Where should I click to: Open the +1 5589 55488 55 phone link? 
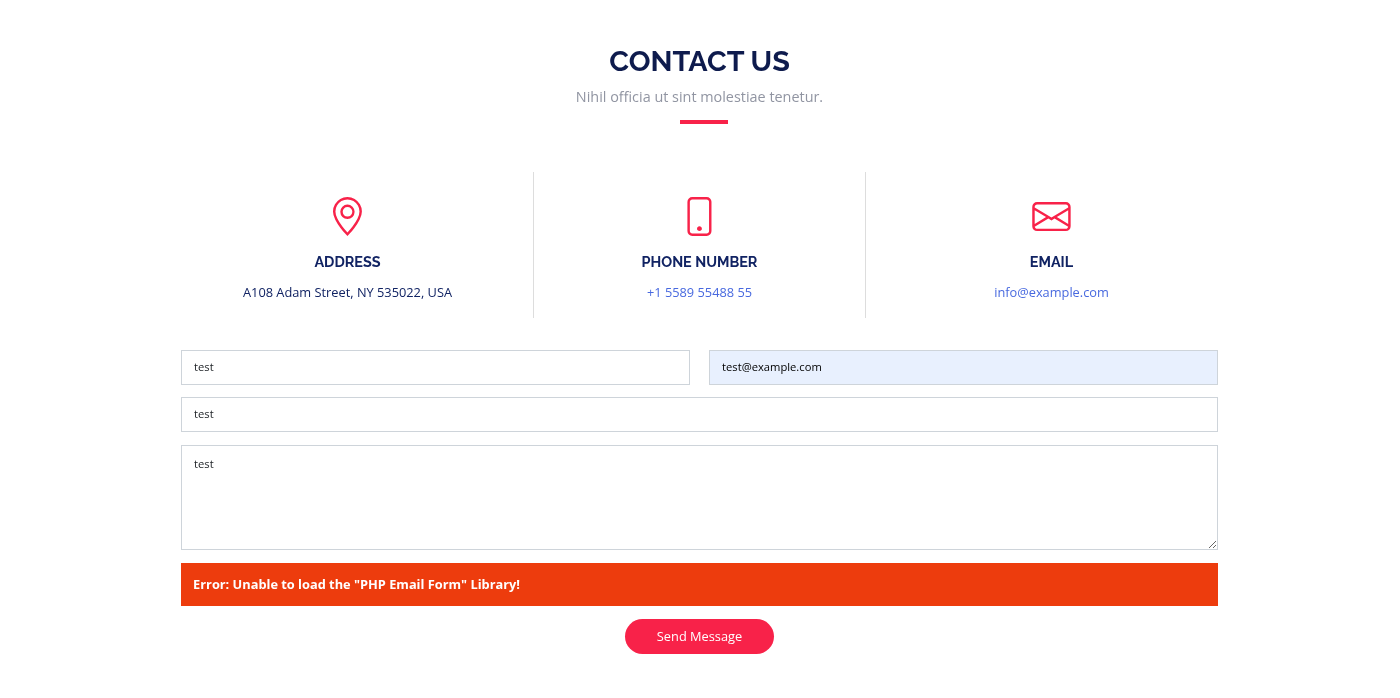pos(699,293)
